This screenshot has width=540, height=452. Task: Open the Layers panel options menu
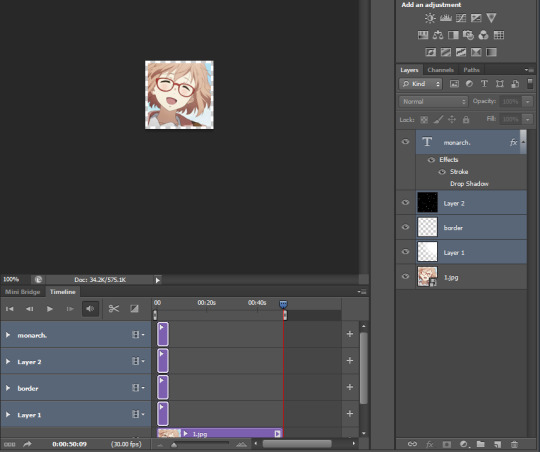[x=529, y=70]
